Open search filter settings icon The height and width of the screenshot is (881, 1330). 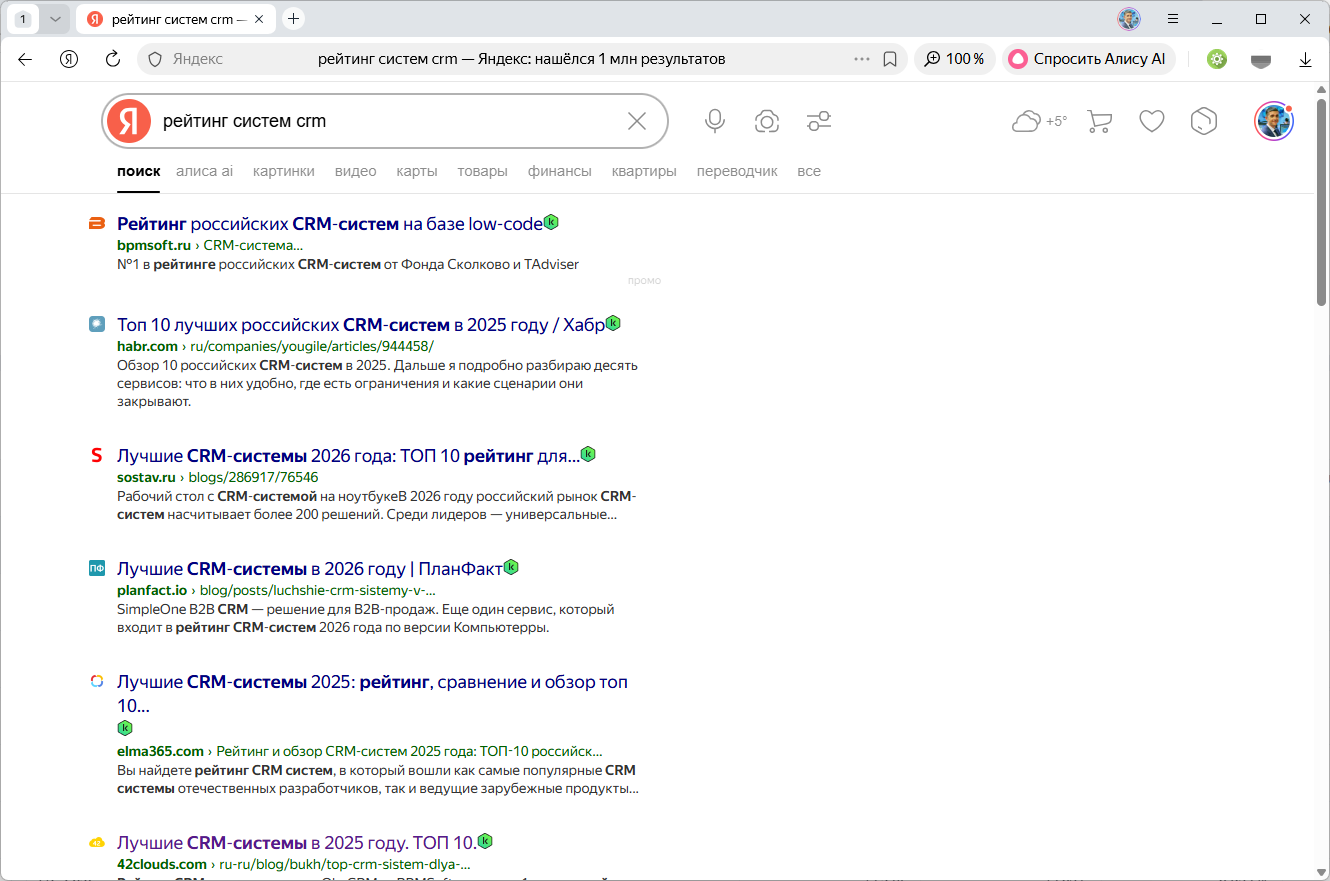pyautogui.click(x=819, y=121)
